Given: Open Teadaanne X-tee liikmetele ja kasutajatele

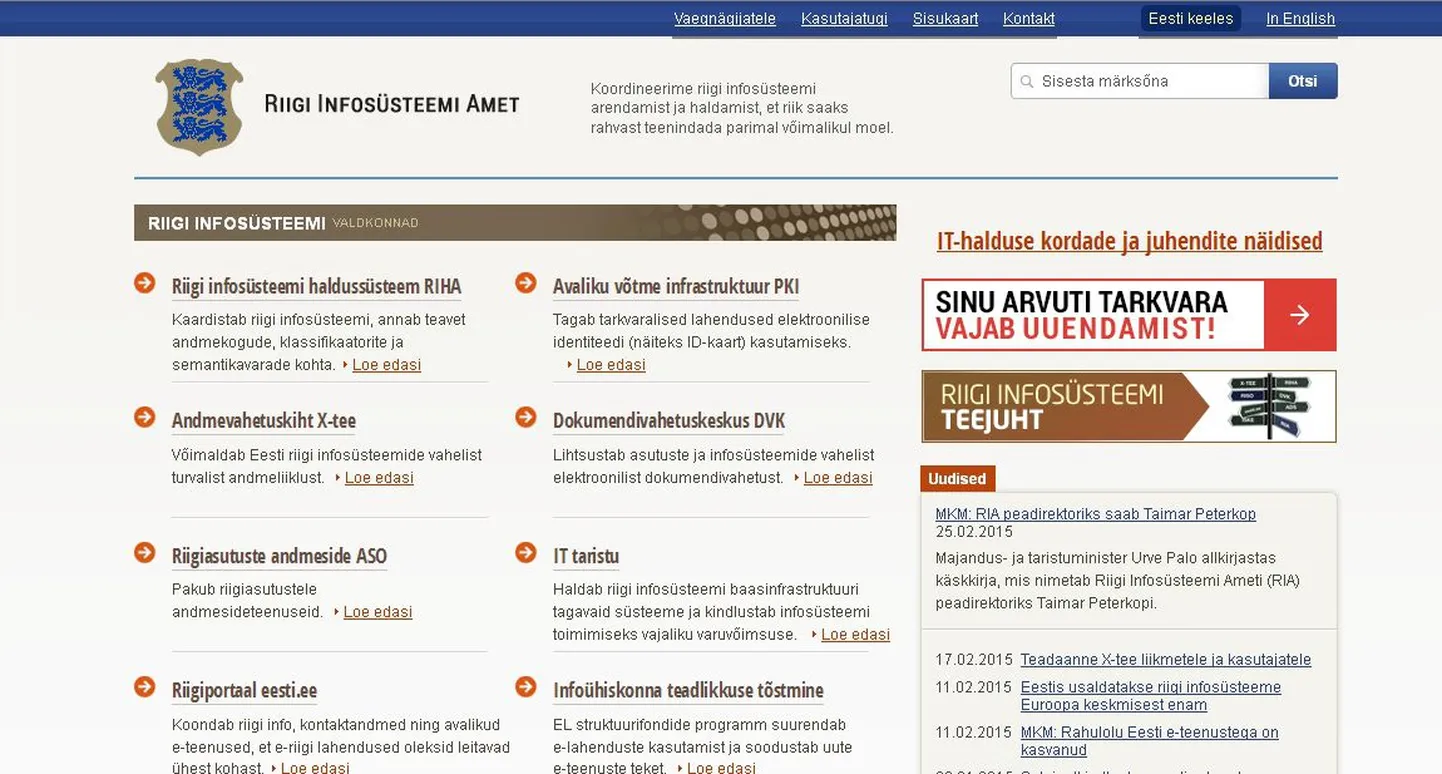Looking at the screenshot, I should 1165,660.
